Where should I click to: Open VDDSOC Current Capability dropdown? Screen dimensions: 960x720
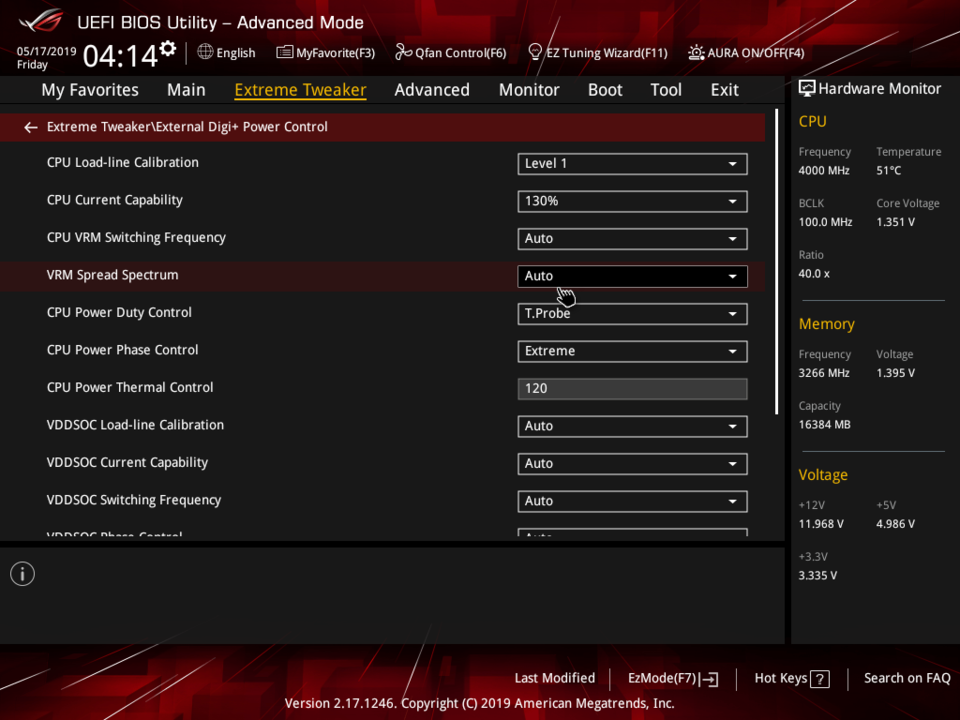tap(632, 463)
